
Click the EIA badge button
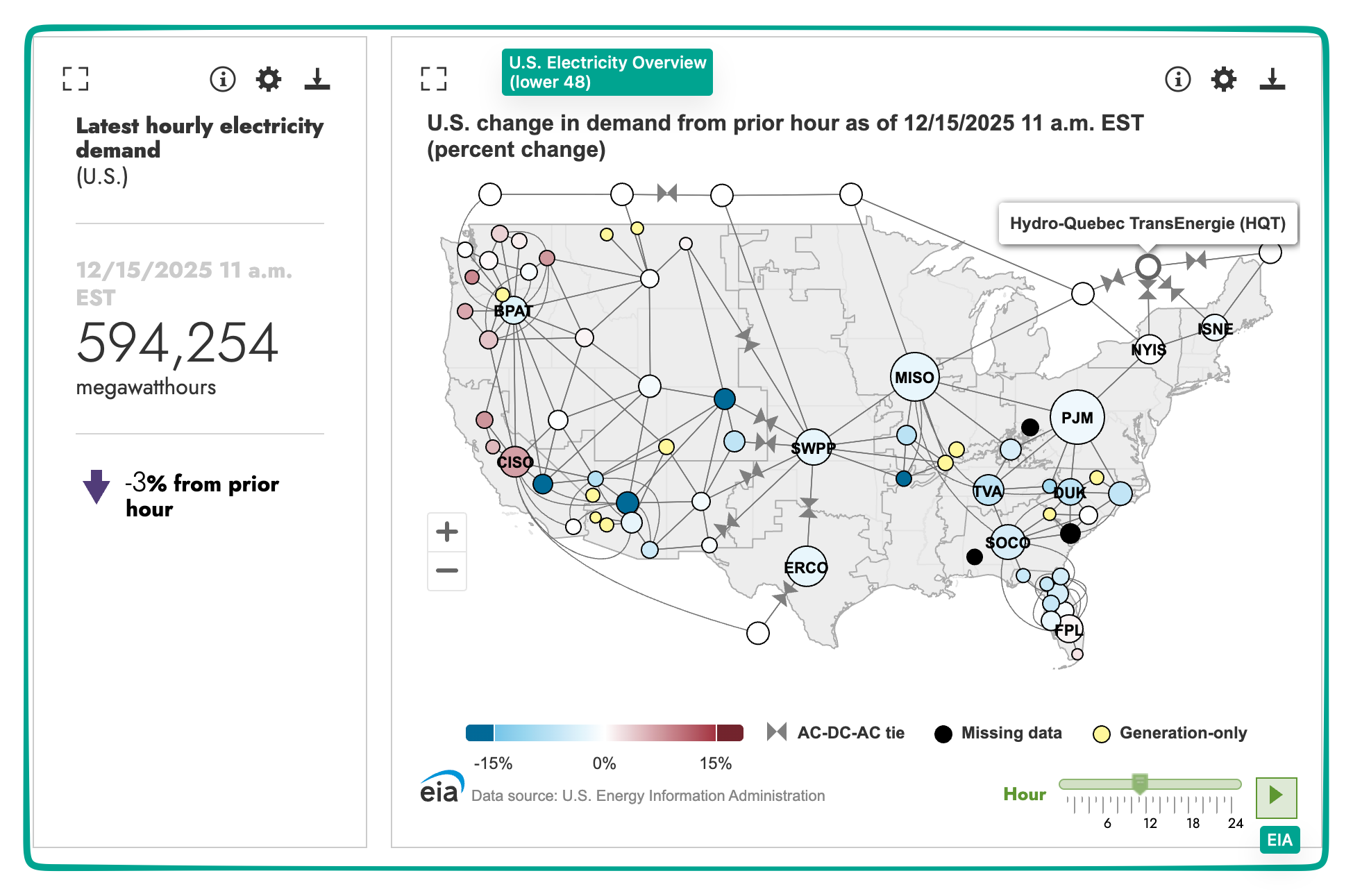click(1279, 840)
